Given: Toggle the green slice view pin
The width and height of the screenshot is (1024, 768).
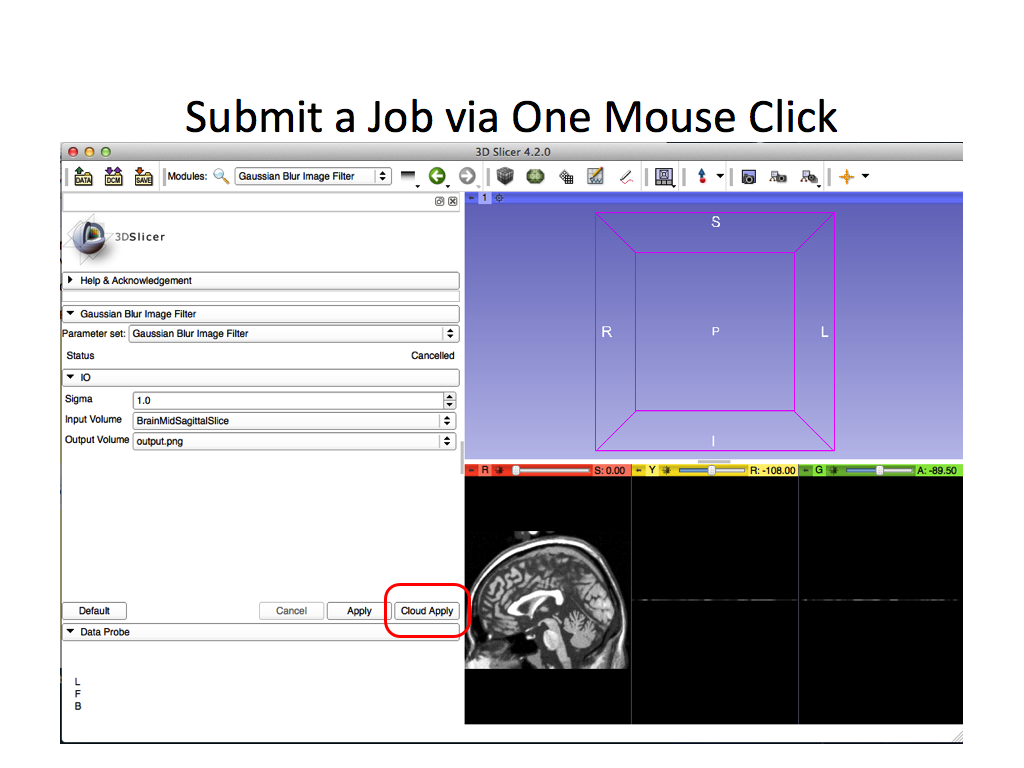Looking at the screenshot, I should coord(805,470).
